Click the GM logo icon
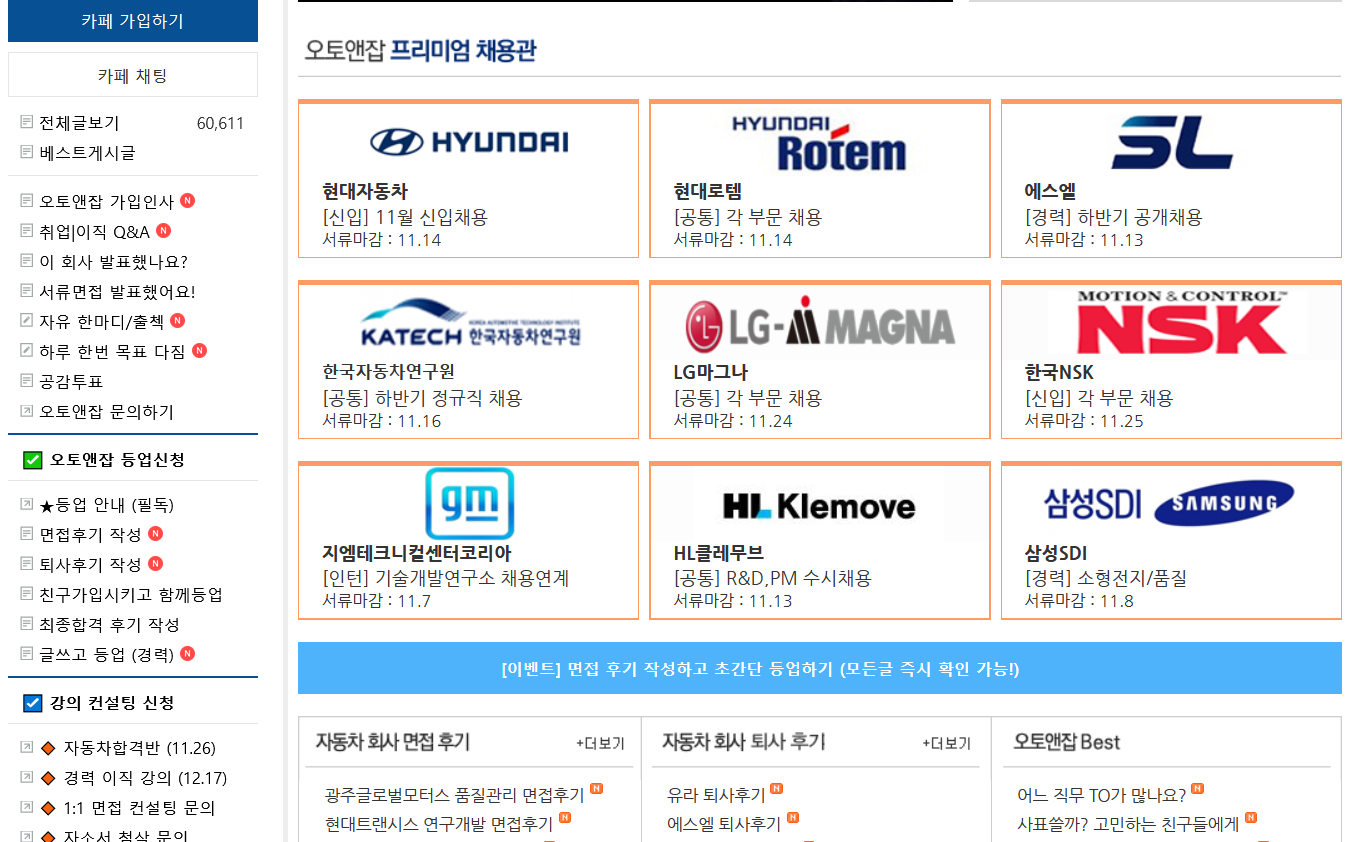Viewport: 1351px width, 842px height. (x=469, y=503)
